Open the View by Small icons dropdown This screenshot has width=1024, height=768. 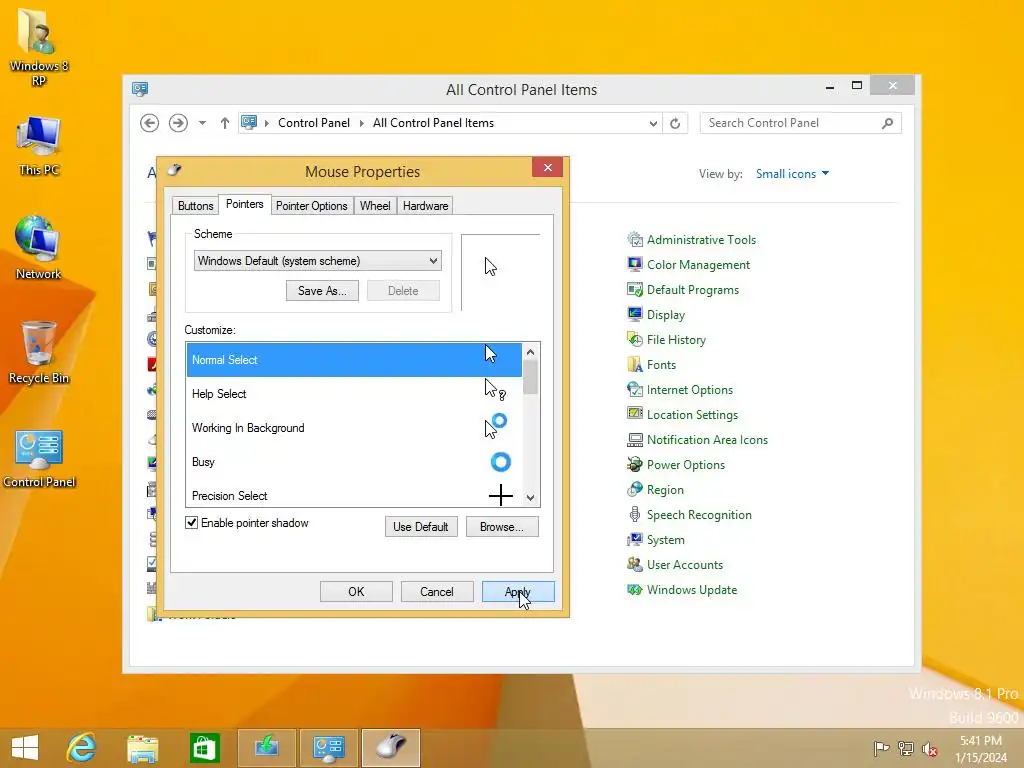coord(792,174)
